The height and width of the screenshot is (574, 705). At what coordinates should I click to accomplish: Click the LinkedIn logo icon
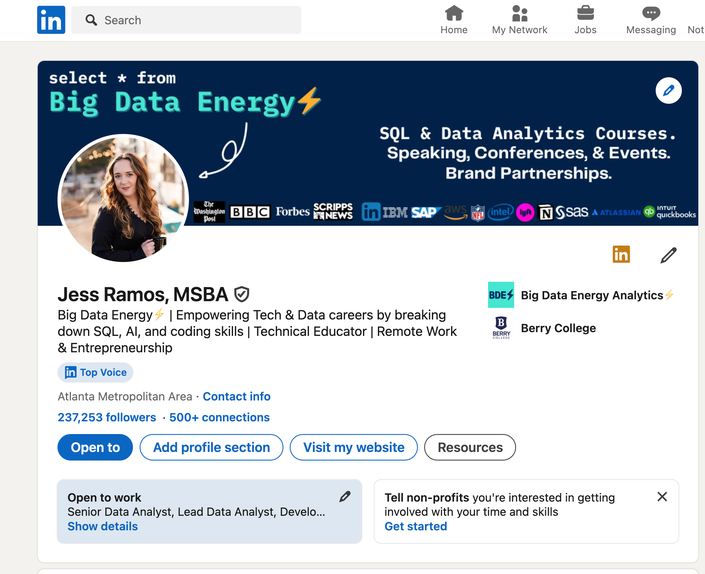tap(51, 20)
